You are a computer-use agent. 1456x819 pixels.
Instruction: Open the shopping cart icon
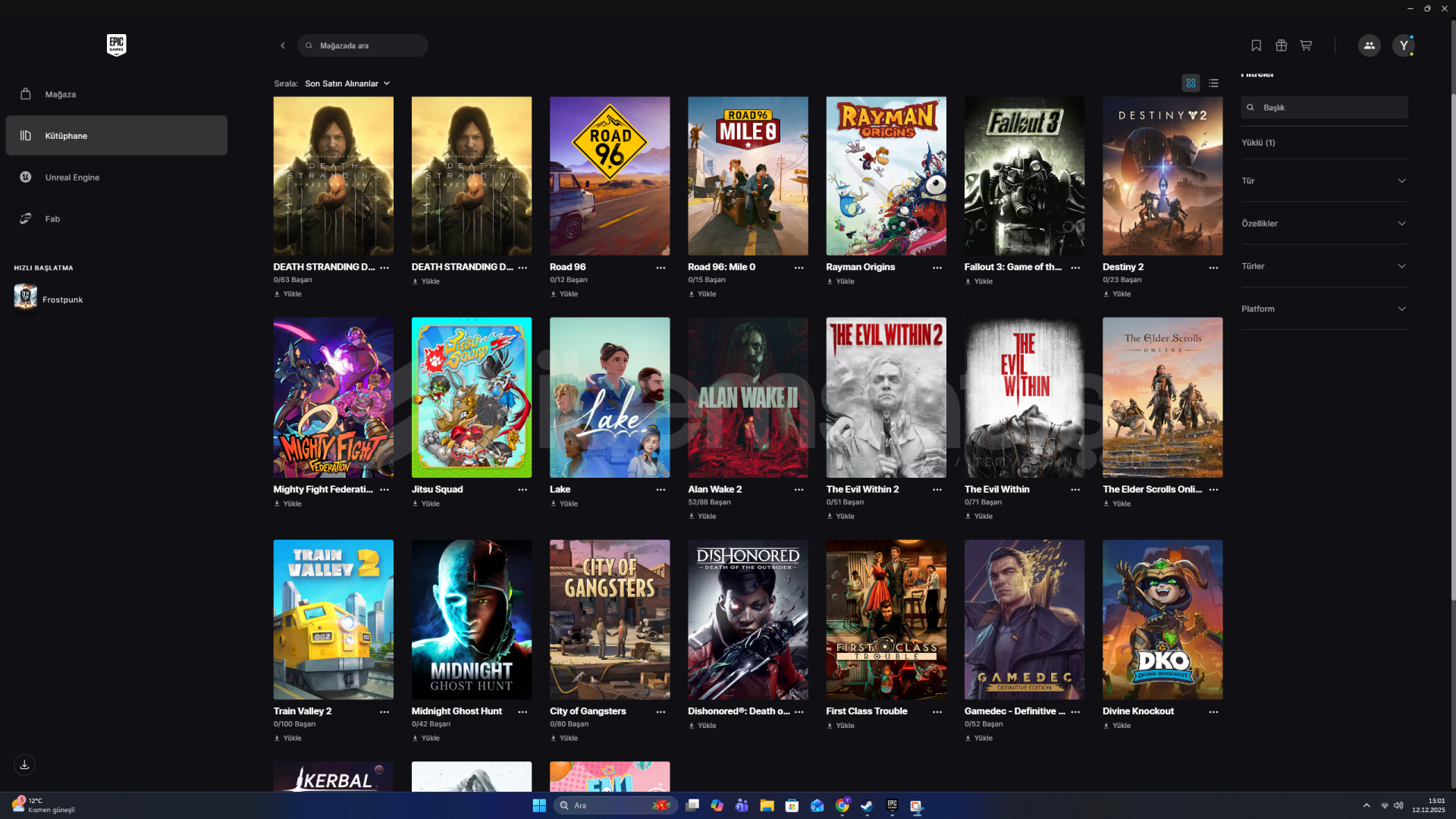click(1306, 45)
